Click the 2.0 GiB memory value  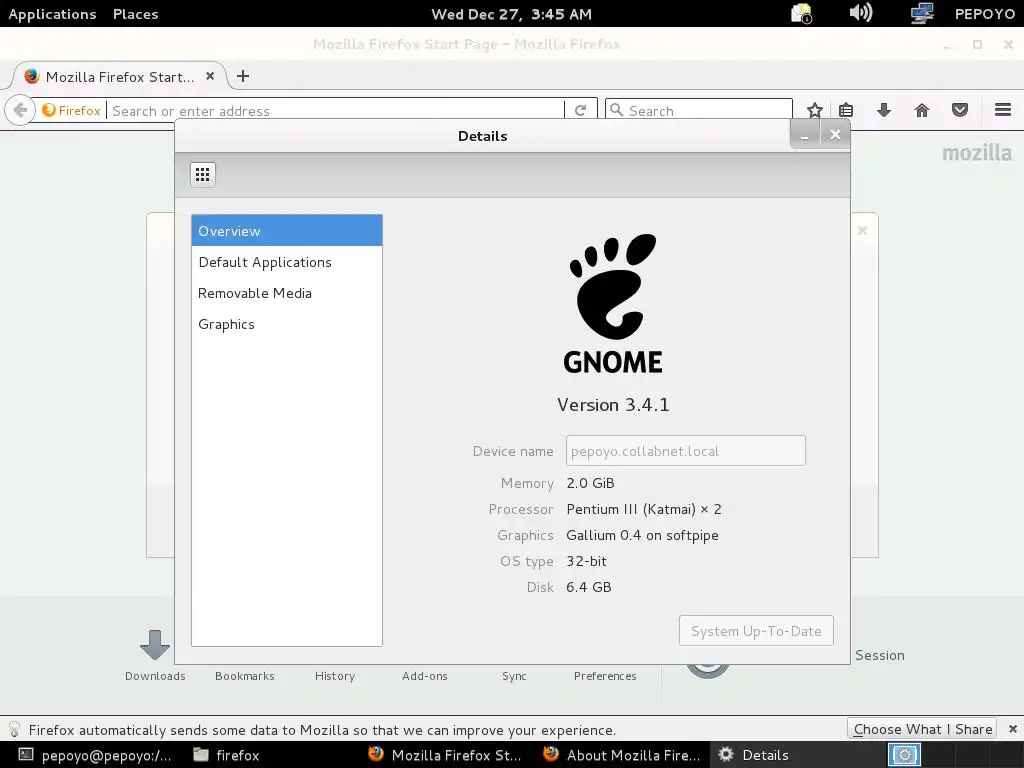pyautogui.click(x=590, y=483)
